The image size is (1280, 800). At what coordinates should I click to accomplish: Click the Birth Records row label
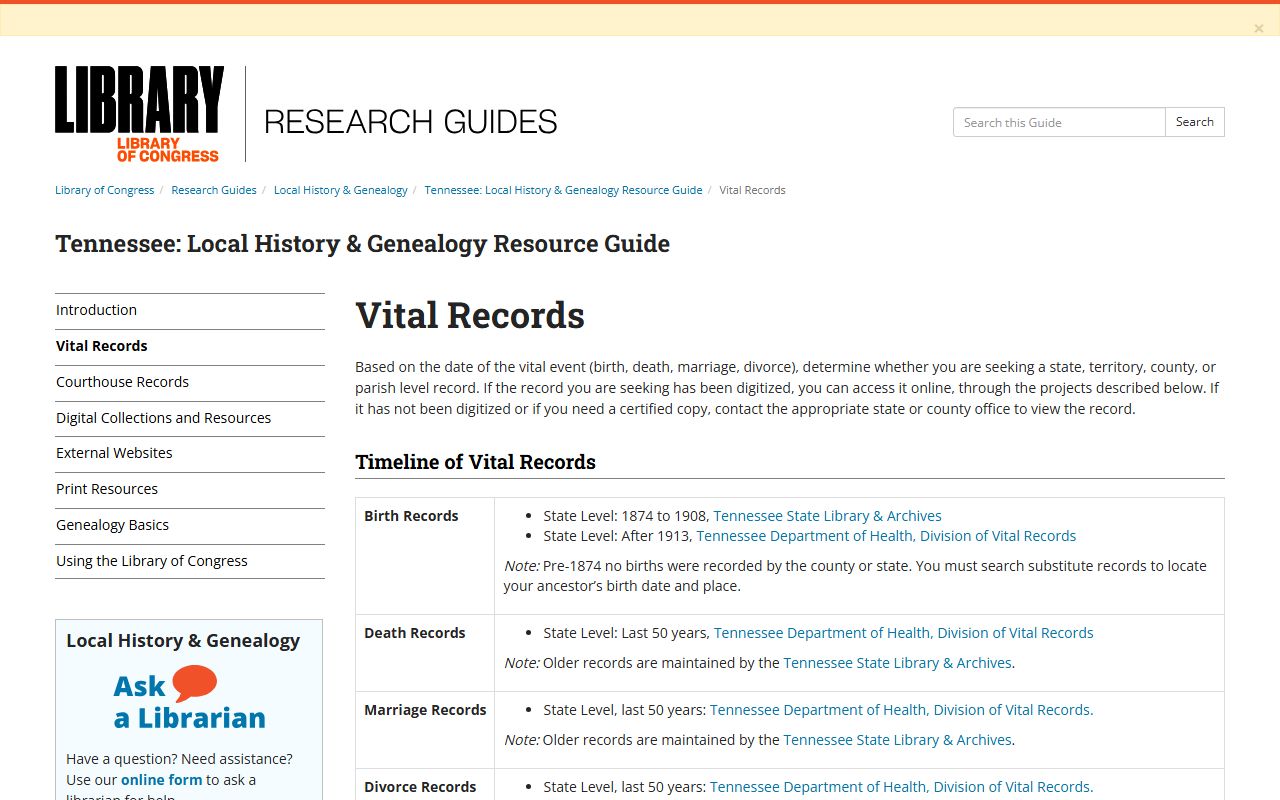[411, 516]
